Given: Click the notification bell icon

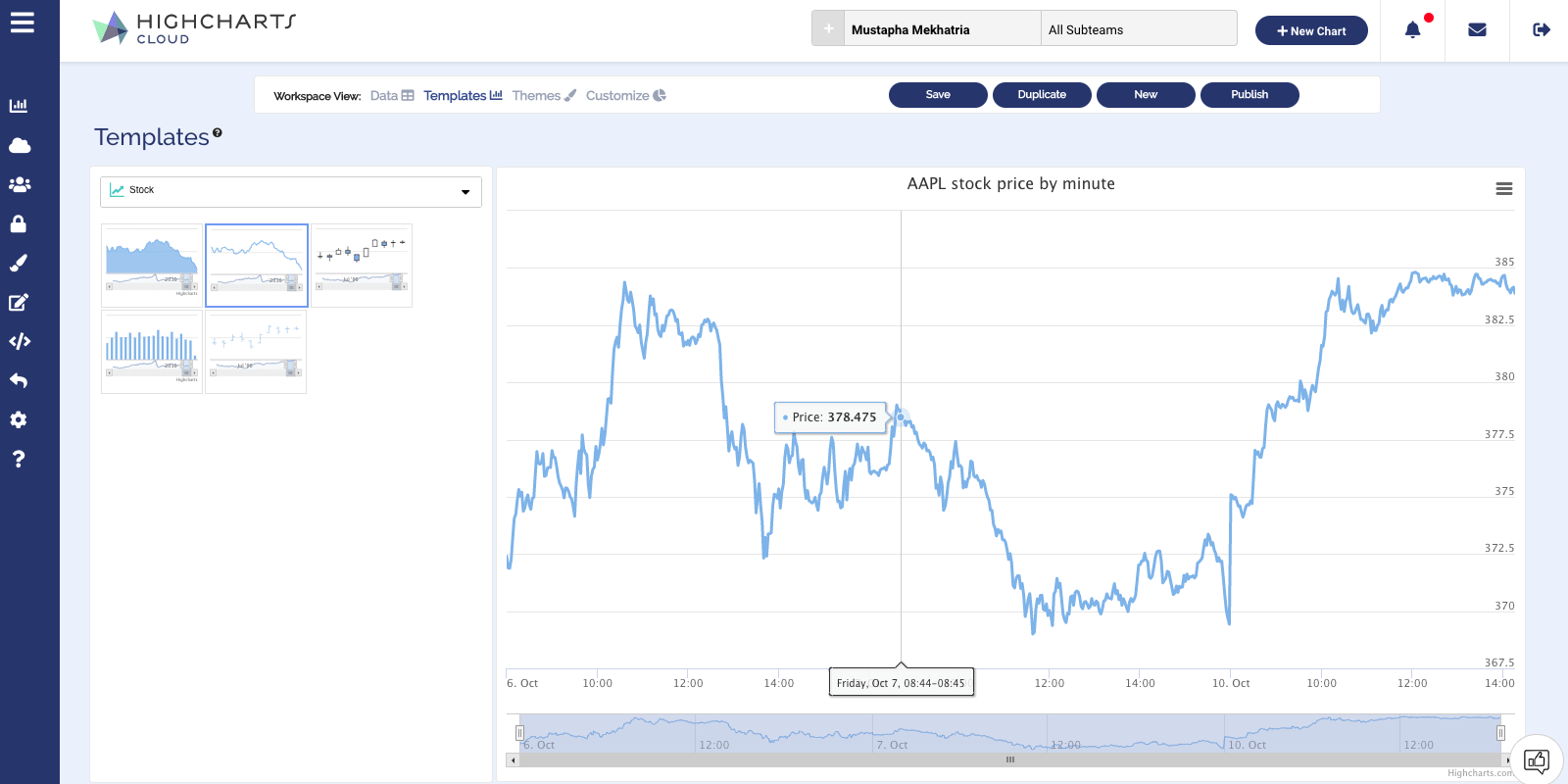Looking at the screenshot, I should pos(1412,30).
